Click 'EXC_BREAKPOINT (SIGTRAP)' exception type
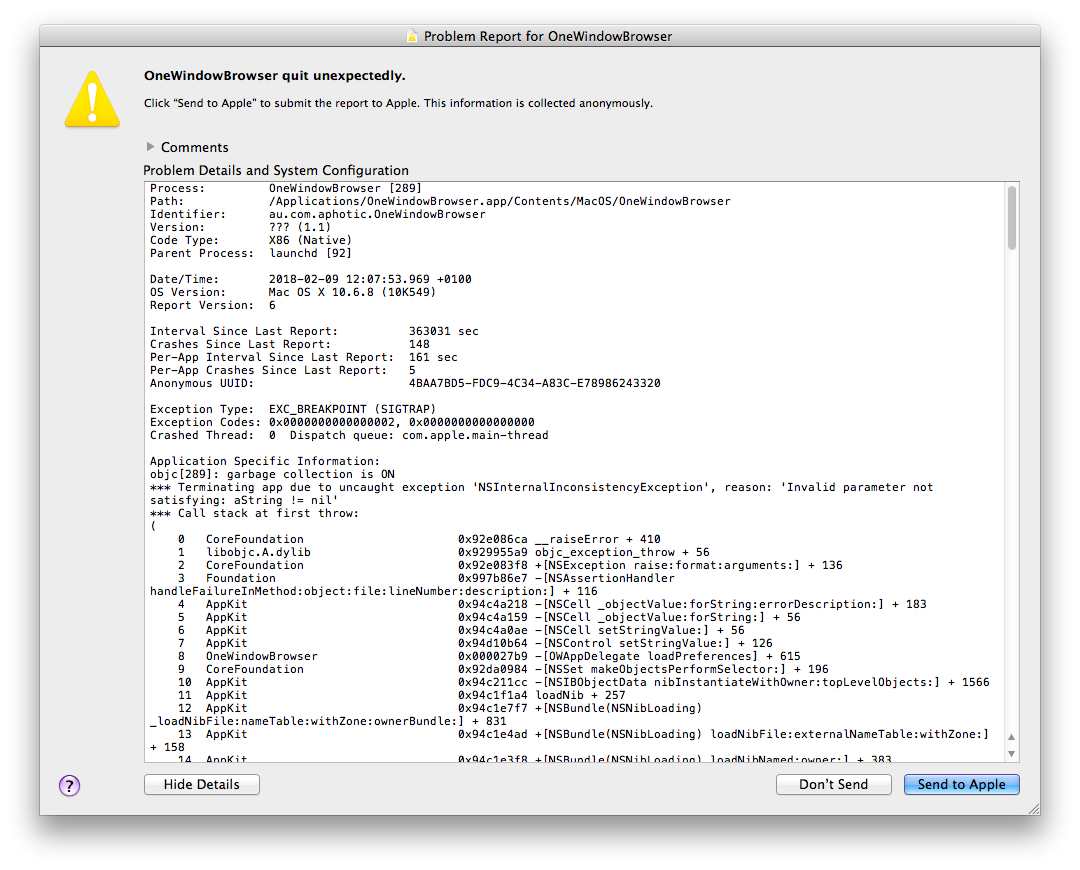The width and height of the screenshot is (1080, 870). coord(353,409)
